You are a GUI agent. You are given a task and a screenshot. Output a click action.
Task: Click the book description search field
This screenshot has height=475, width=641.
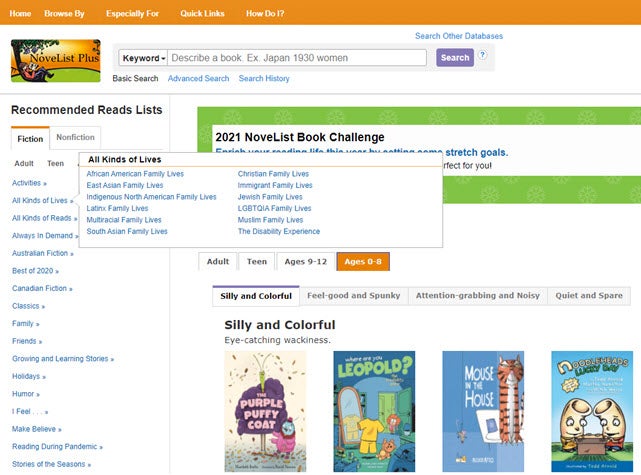(297, 58)
